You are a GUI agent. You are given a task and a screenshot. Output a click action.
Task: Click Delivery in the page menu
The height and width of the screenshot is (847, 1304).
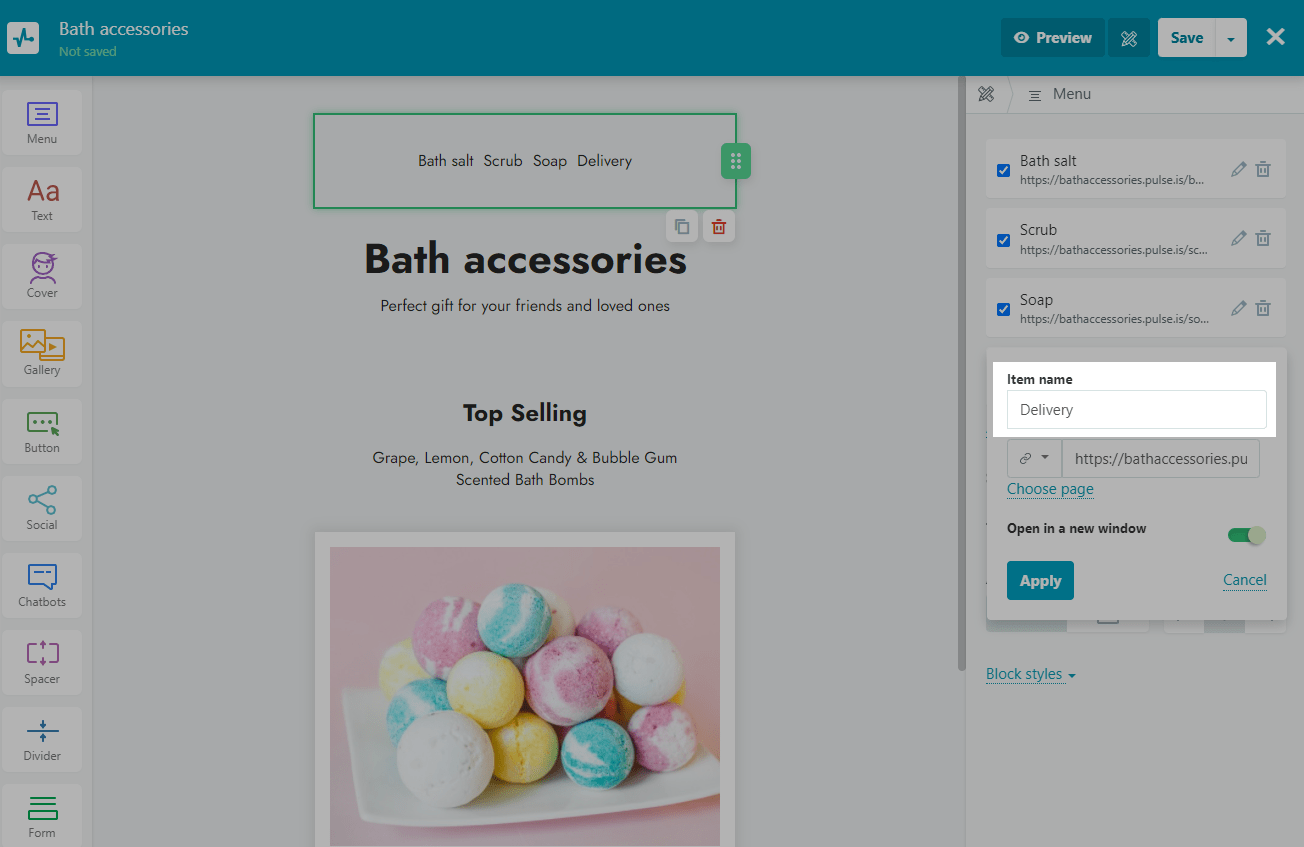[604, 161]
